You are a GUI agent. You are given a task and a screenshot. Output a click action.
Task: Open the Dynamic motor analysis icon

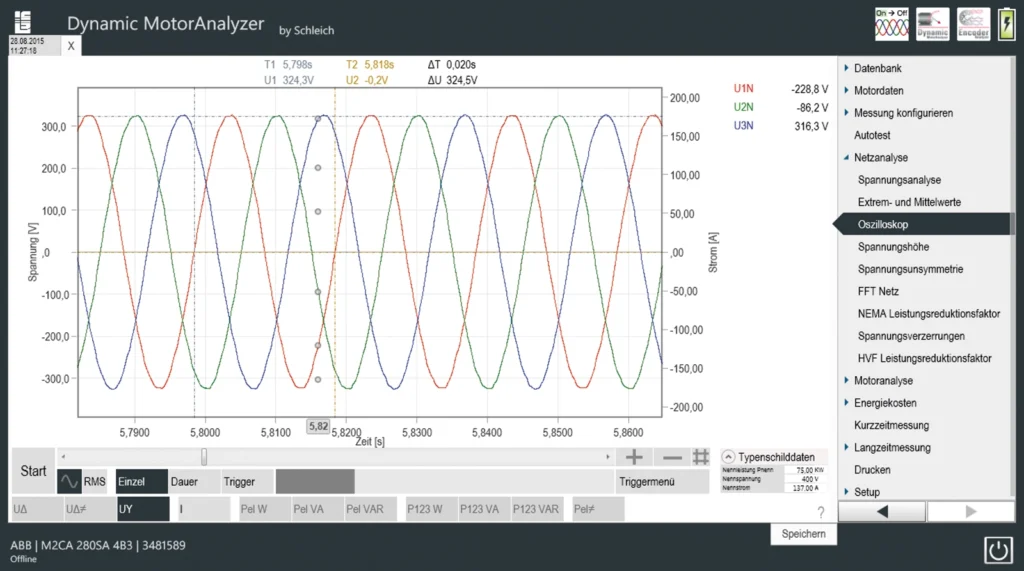click(932, 23)
